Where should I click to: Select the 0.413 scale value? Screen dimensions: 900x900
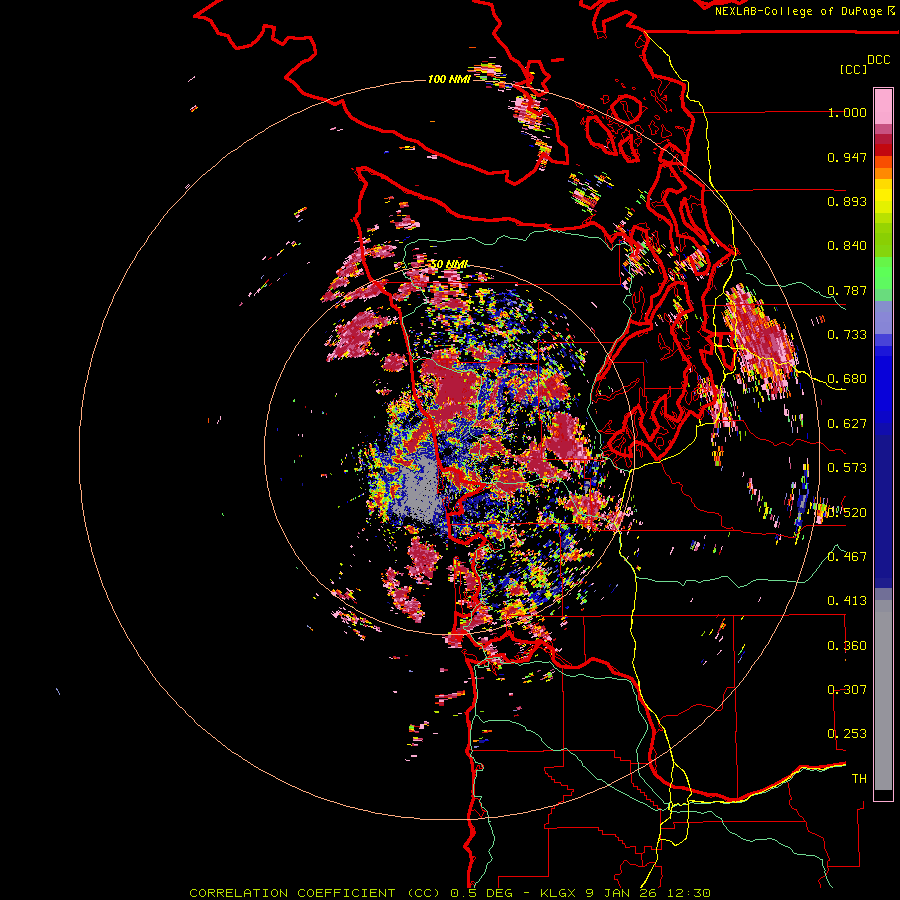point(847,601)
